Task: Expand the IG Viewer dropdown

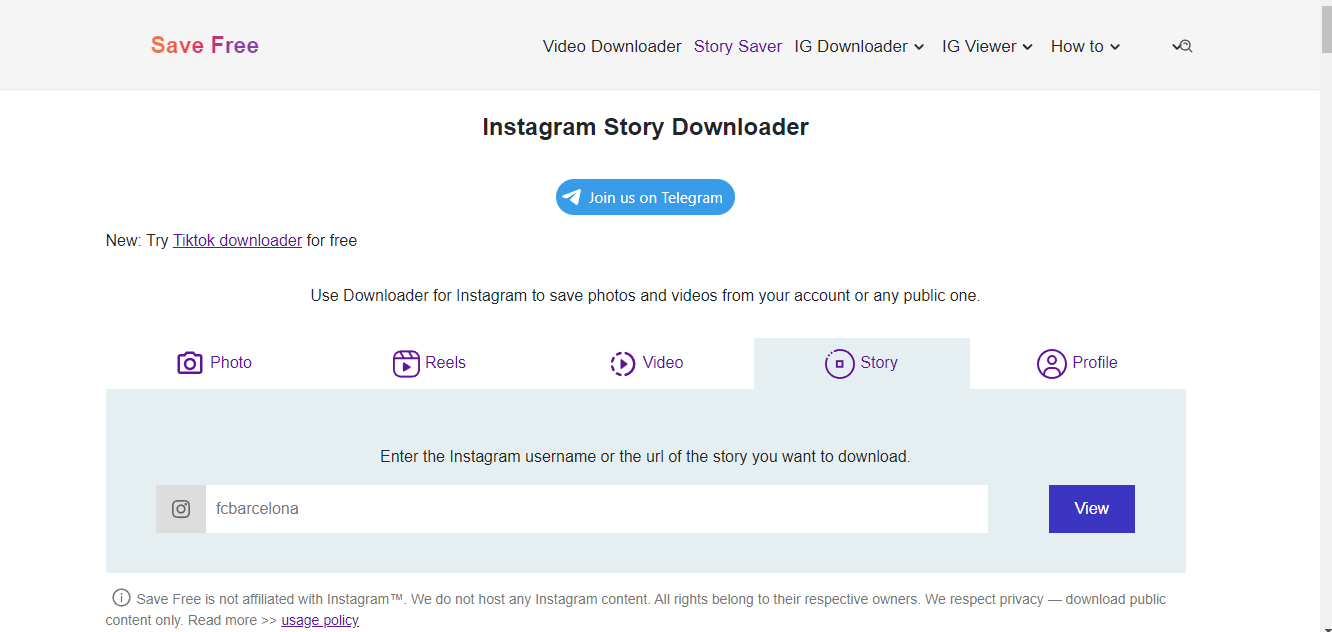Action: click(987, 46)
